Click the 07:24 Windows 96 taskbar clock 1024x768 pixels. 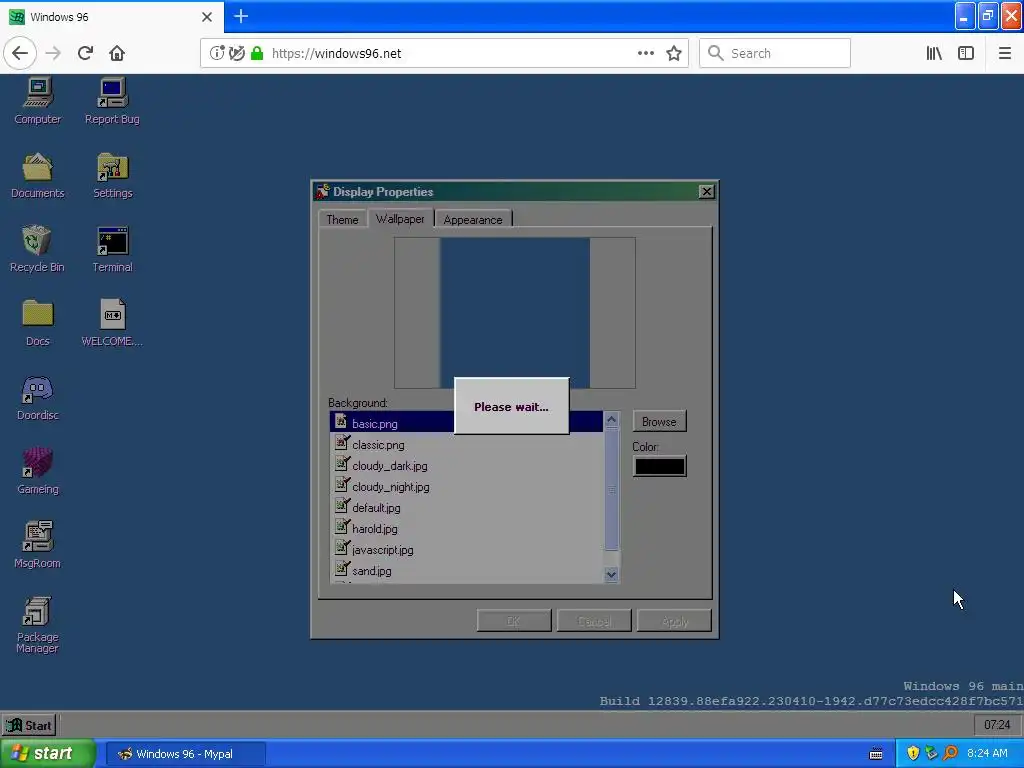(997, 725)
